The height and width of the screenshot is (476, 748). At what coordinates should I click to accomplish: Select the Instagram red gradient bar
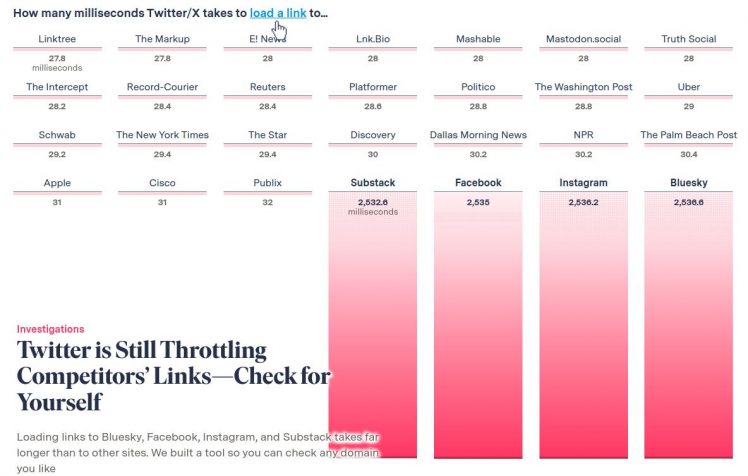click(x=583, y=330)
